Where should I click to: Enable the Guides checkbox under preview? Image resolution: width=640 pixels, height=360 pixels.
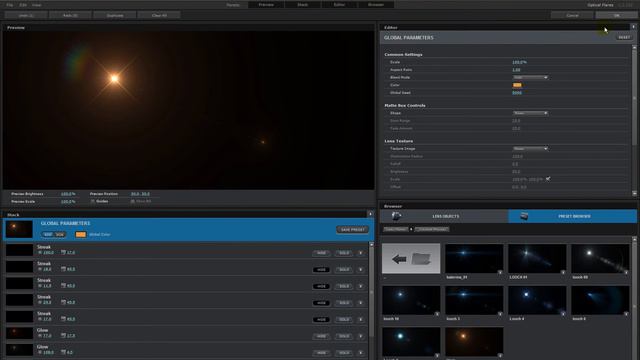coord(93,201)
